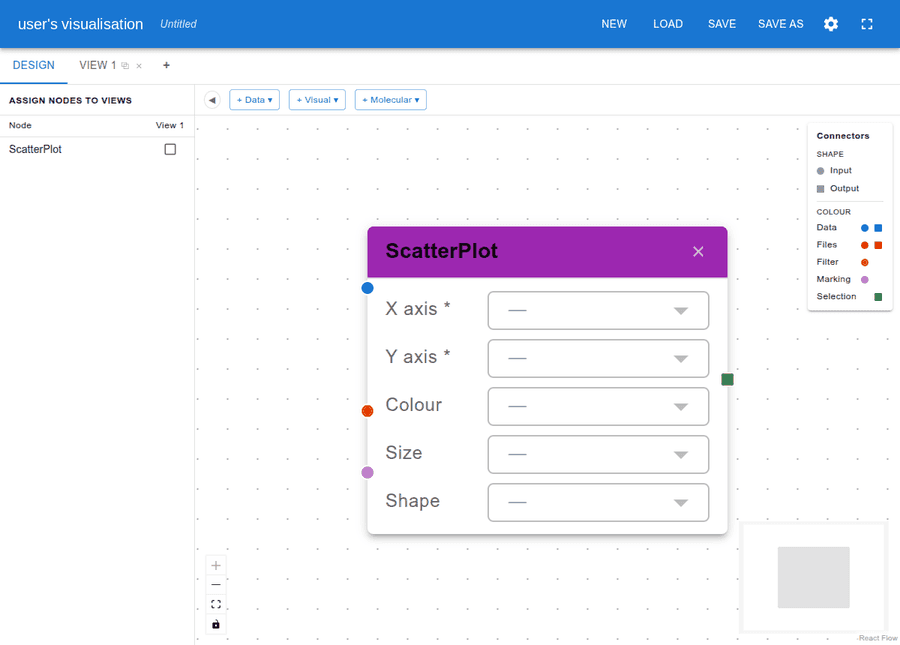Fit view of the canvas
The image size is (900, 645).
pyautogui.click(x=216, y=604)
